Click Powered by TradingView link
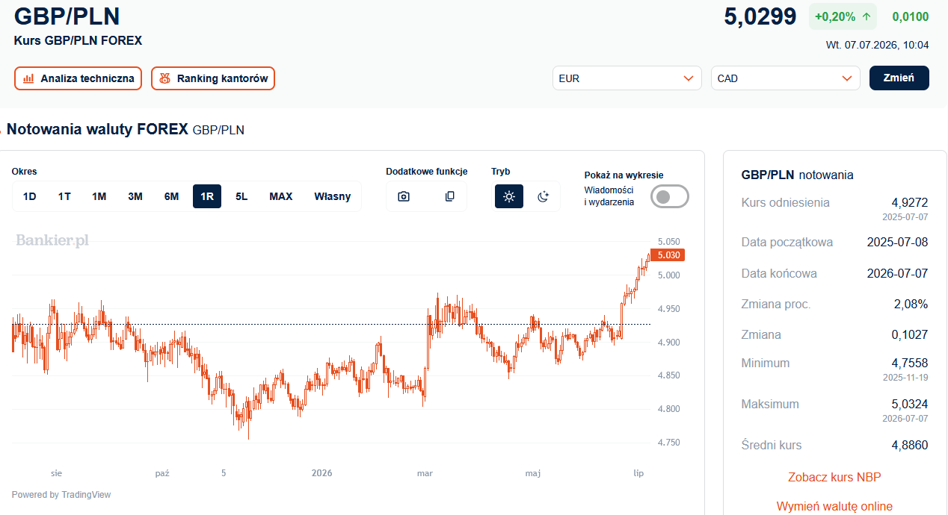Image resolution: width=948 pixels, height=515 pixels. [x=61, y=494]
